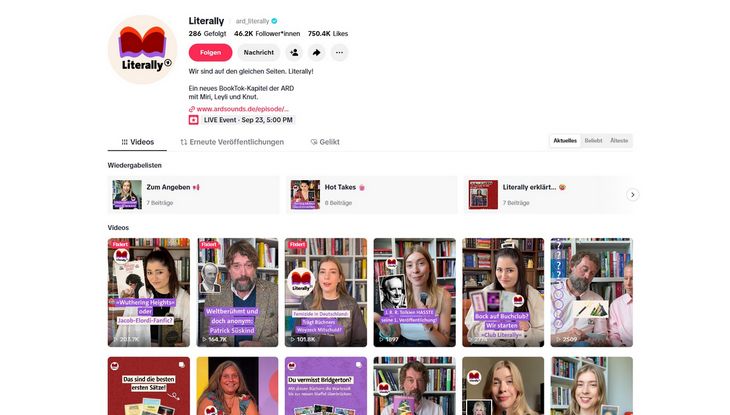The image size is (730, 415).
Task: Send a message via Nachricht button
Action: point(259,53)
